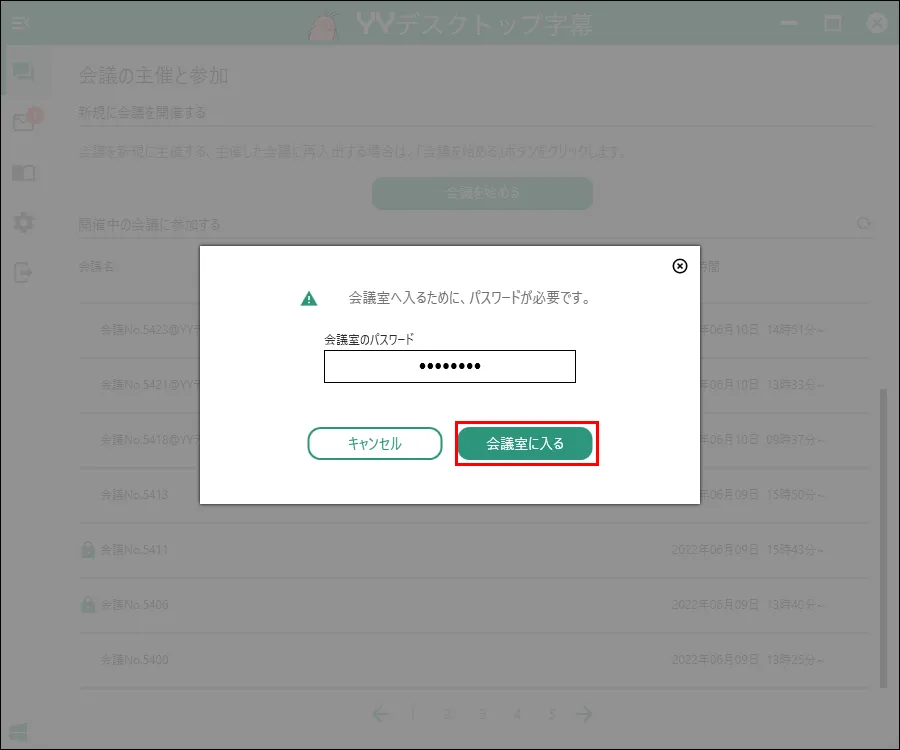Click the warning triangle in the password dialog
900x750 pixels.
[x=309, y=298]
